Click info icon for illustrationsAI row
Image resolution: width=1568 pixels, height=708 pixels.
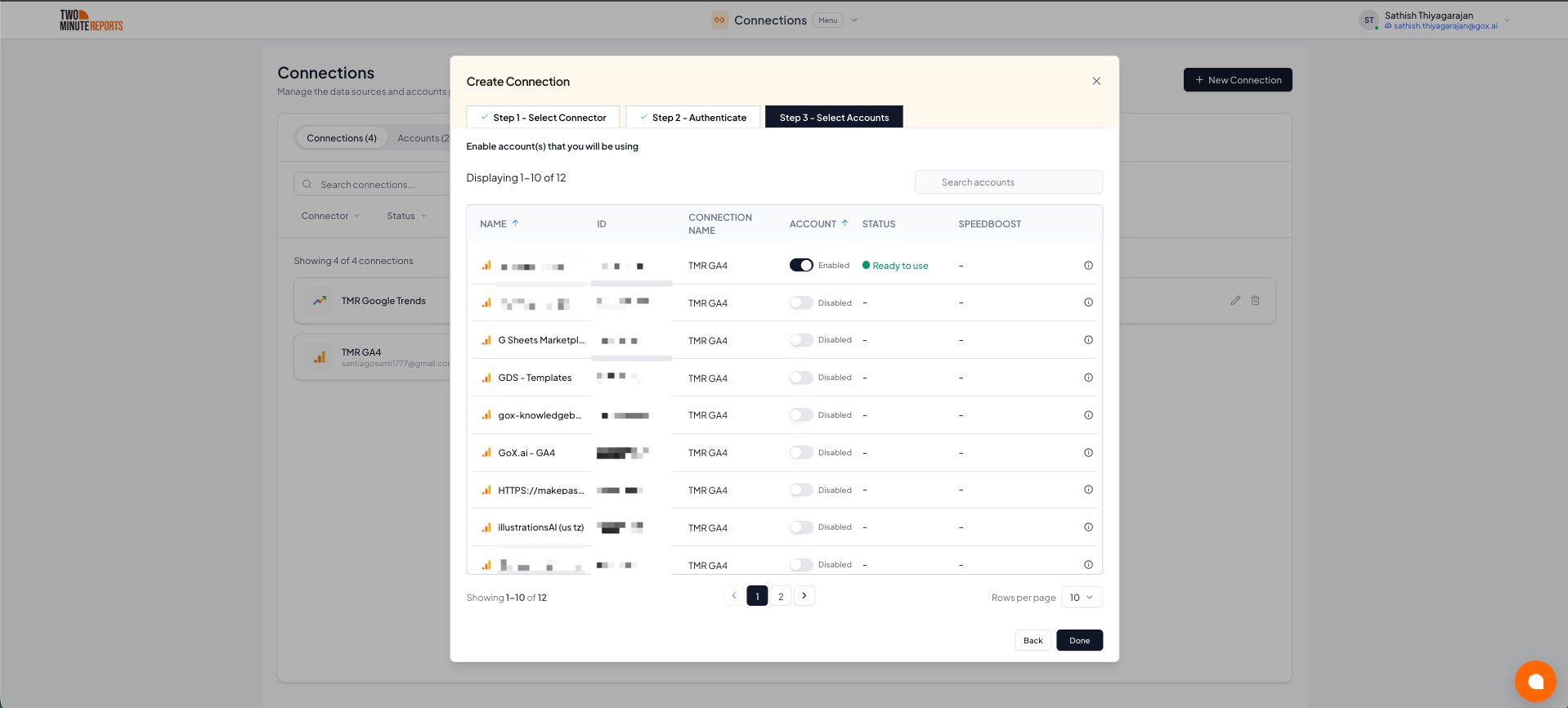pos(1088,527)
